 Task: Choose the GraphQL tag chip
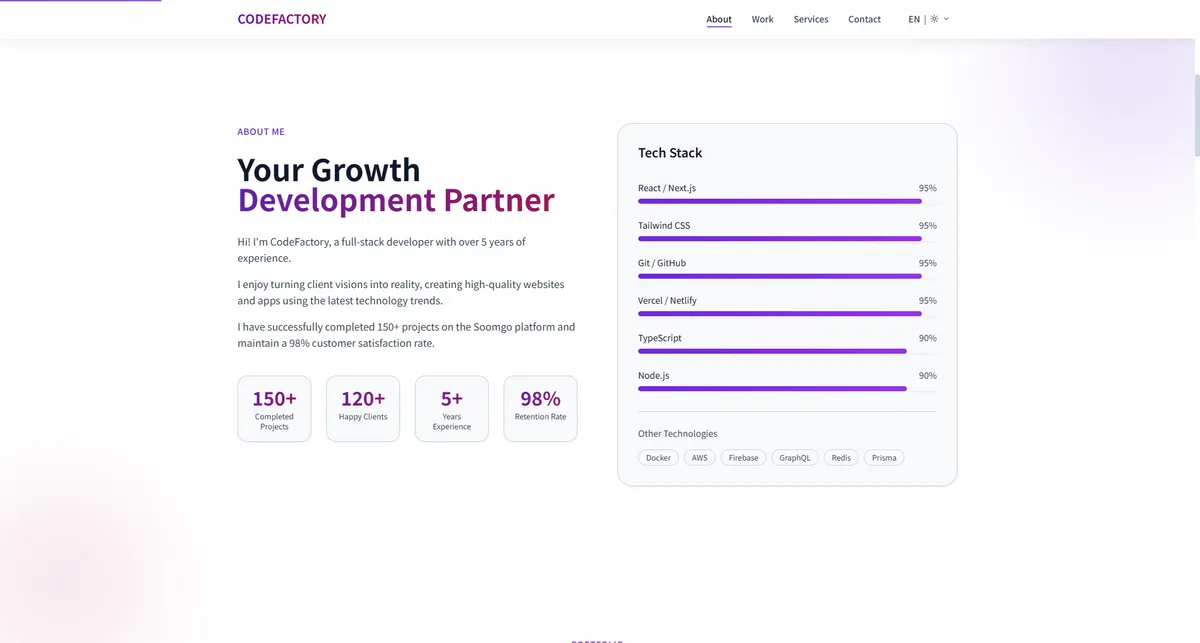click(795, 458)
